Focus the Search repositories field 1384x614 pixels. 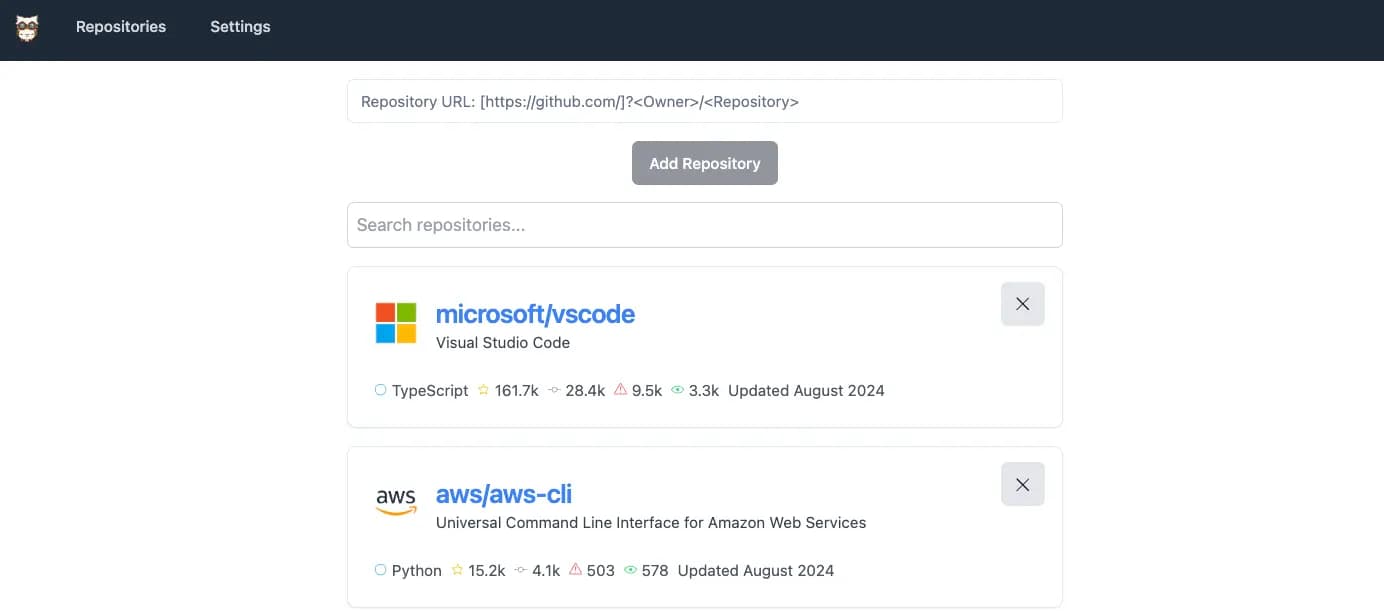(704, 225)
